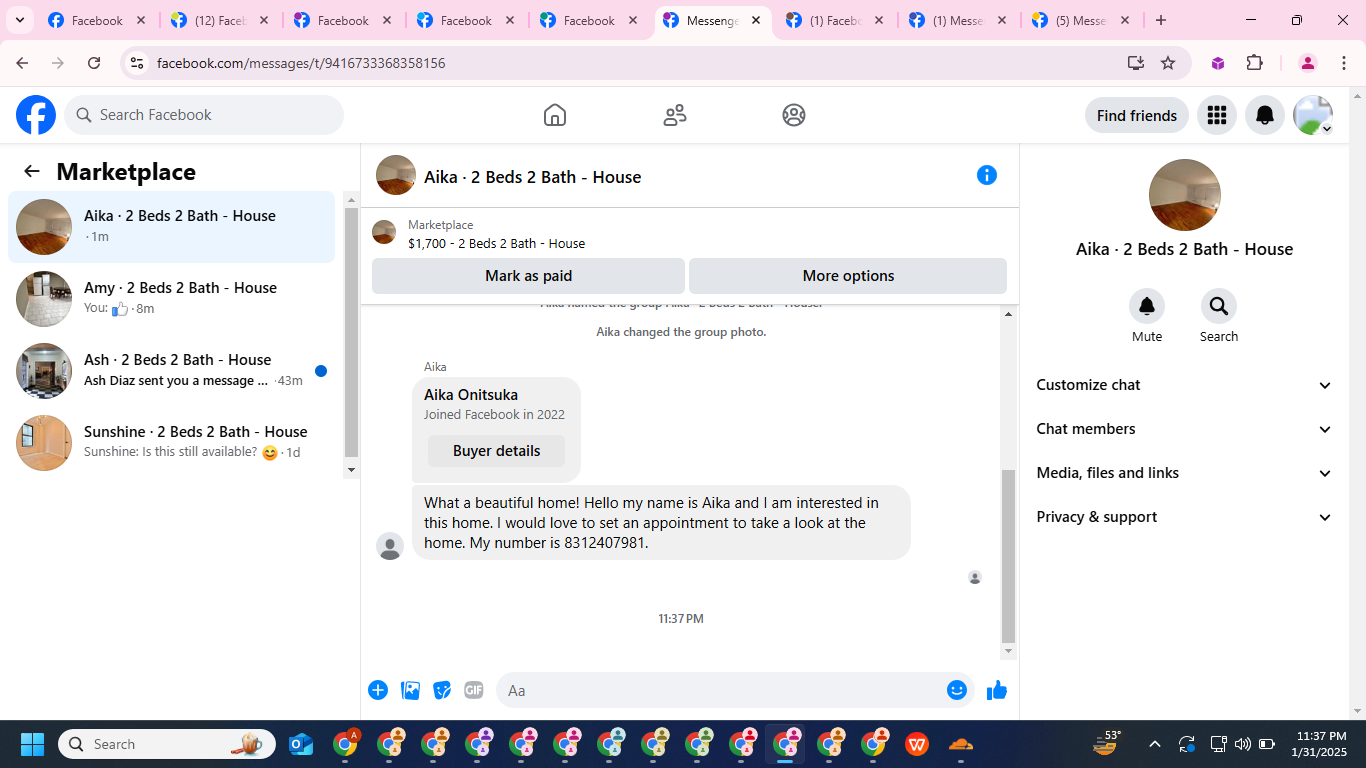1366x768 pixels.
Task: Open the Amy · 2 Beds 2 Bath conversation
Action: tap(171, 299)
